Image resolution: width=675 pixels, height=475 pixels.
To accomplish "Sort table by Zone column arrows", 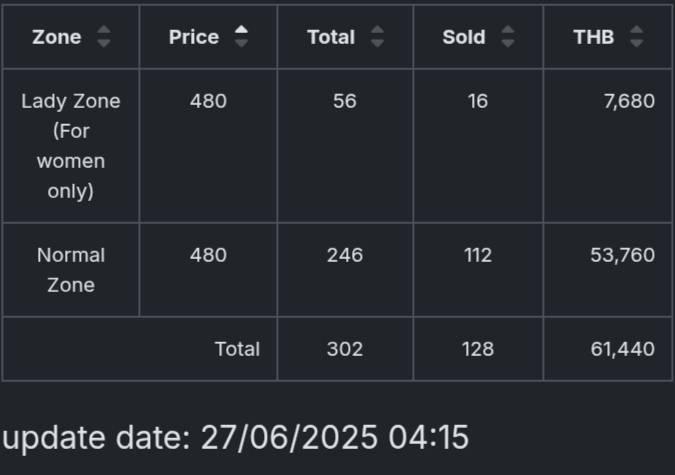I will pos(104,37).
